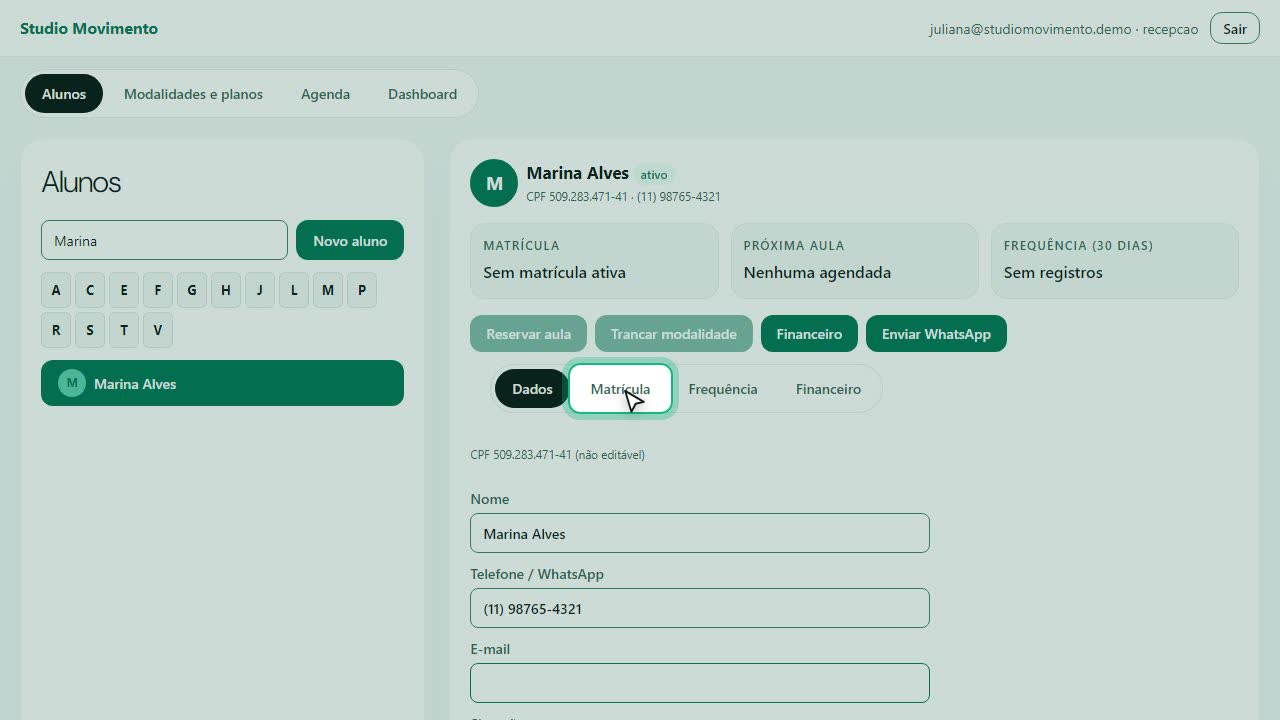The height and width of the screenshot is (720, 1280).
Task: Show the Frequência sub-tab
Action: [x=723, y=389]
